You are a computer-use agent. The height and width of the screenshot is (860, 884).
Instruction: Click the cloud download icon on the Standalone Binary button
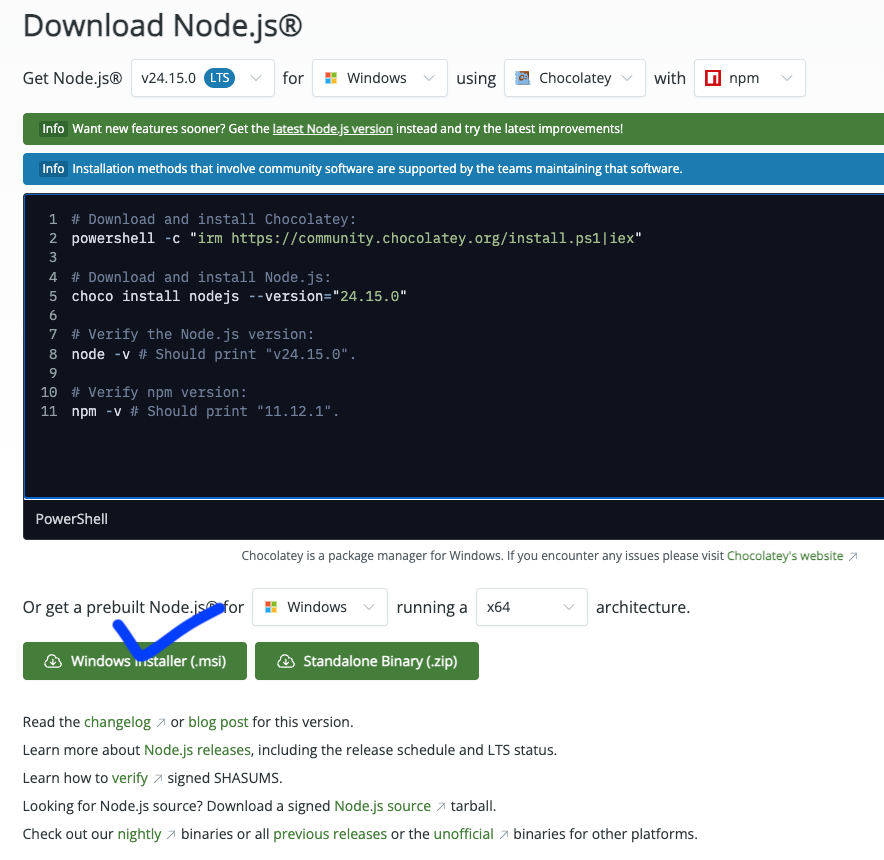coord(286,661)
